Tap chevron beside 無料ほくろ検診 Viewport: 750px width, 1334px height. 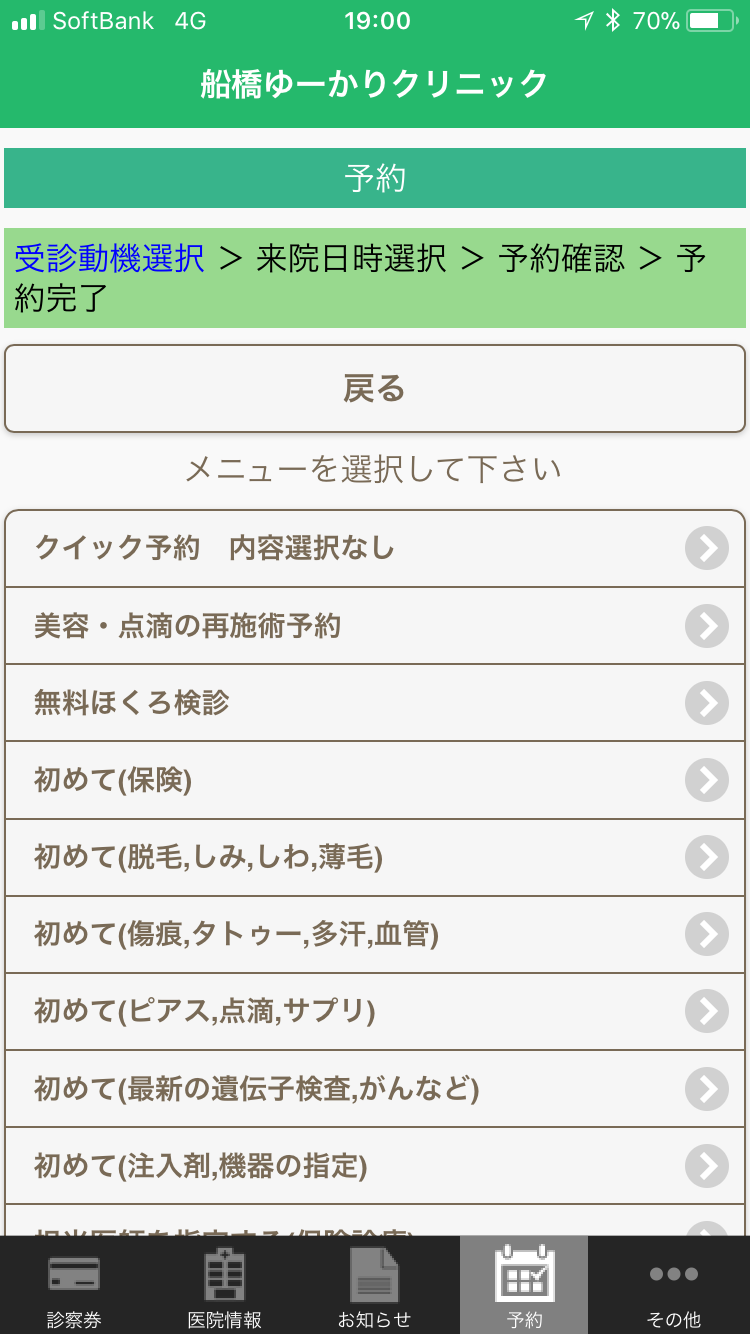click(707, 703)
